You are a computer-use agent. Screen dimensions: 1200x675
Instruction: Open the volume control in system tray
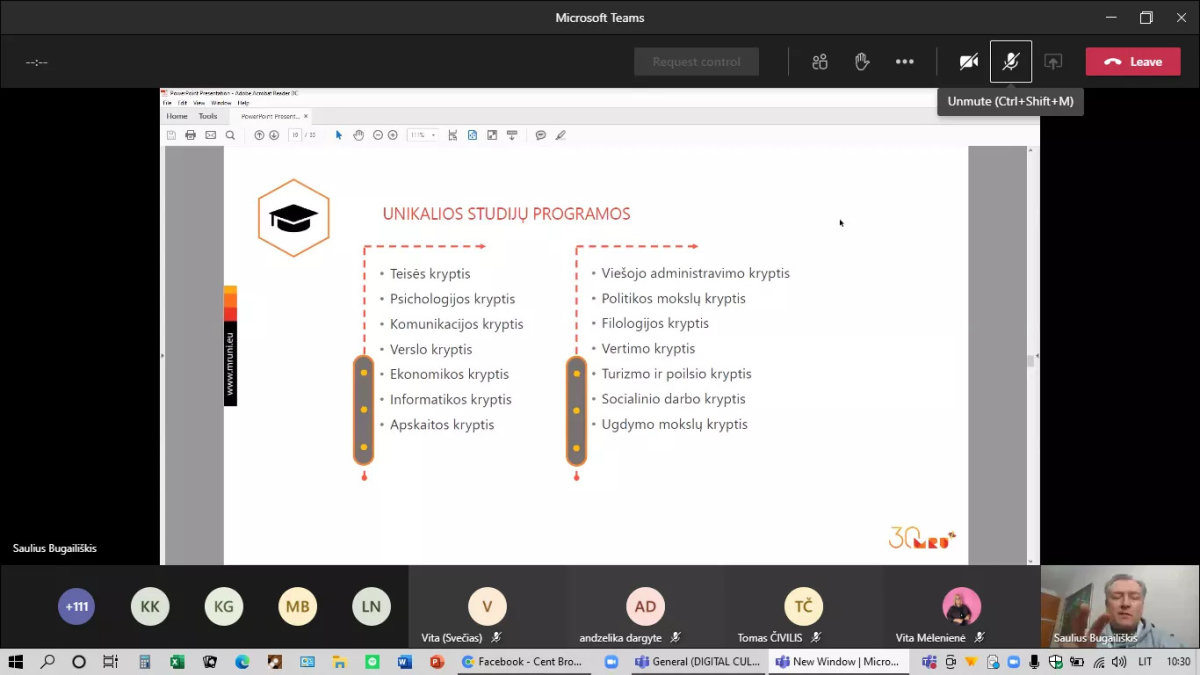(1120, 662)
